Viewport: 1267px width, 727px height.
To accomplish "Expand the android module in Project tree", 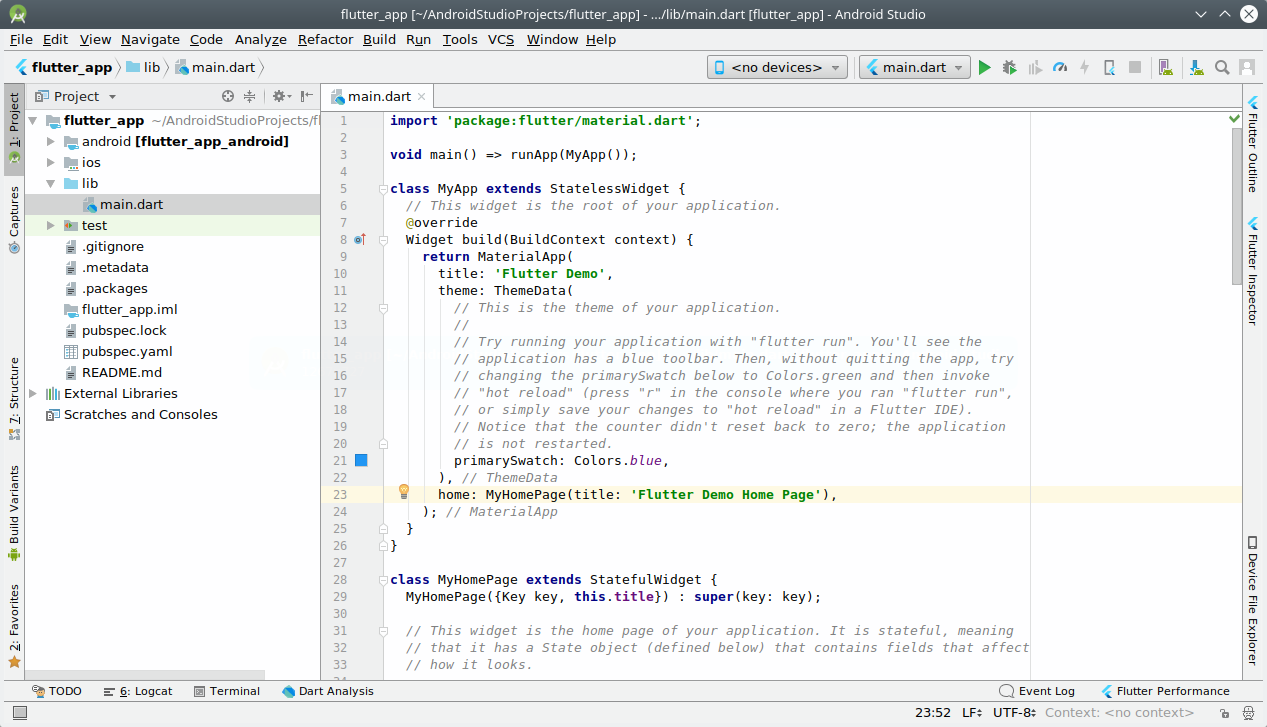I will click(49, 141).
